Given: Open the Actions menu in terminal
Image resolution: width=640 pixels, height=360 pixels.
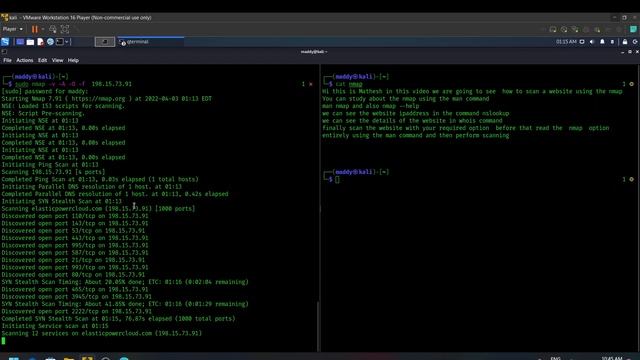Looking at the screenshot, I should (24, 60).
